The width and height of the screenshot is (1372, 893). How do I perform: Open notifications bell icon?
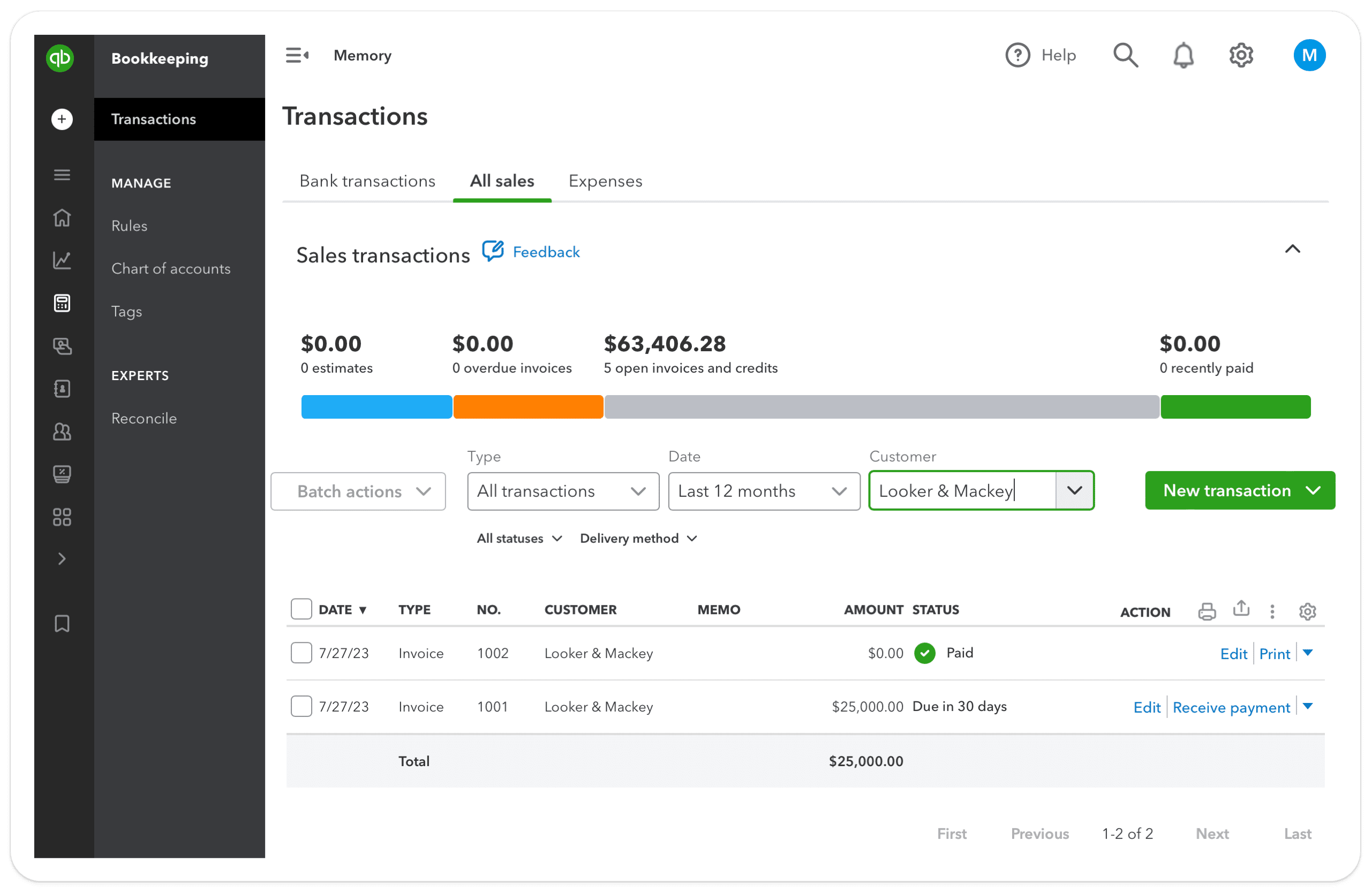point(1183,55)
